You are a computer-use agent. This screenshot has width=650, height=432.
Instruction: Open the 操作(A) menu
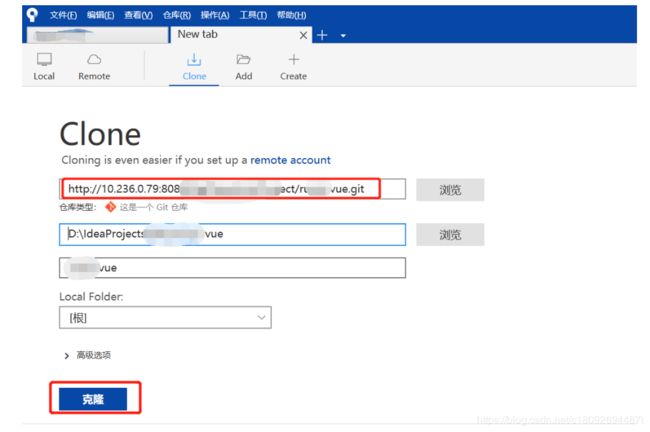coord(215,15)
